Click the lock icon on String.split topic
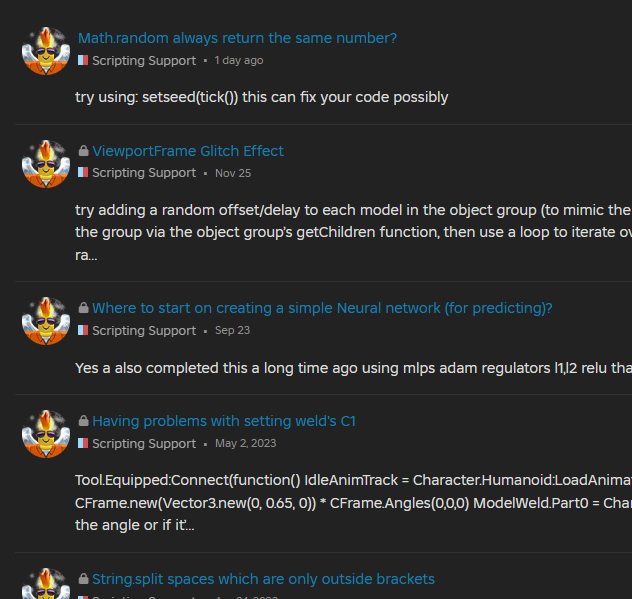 coord(83,579)
